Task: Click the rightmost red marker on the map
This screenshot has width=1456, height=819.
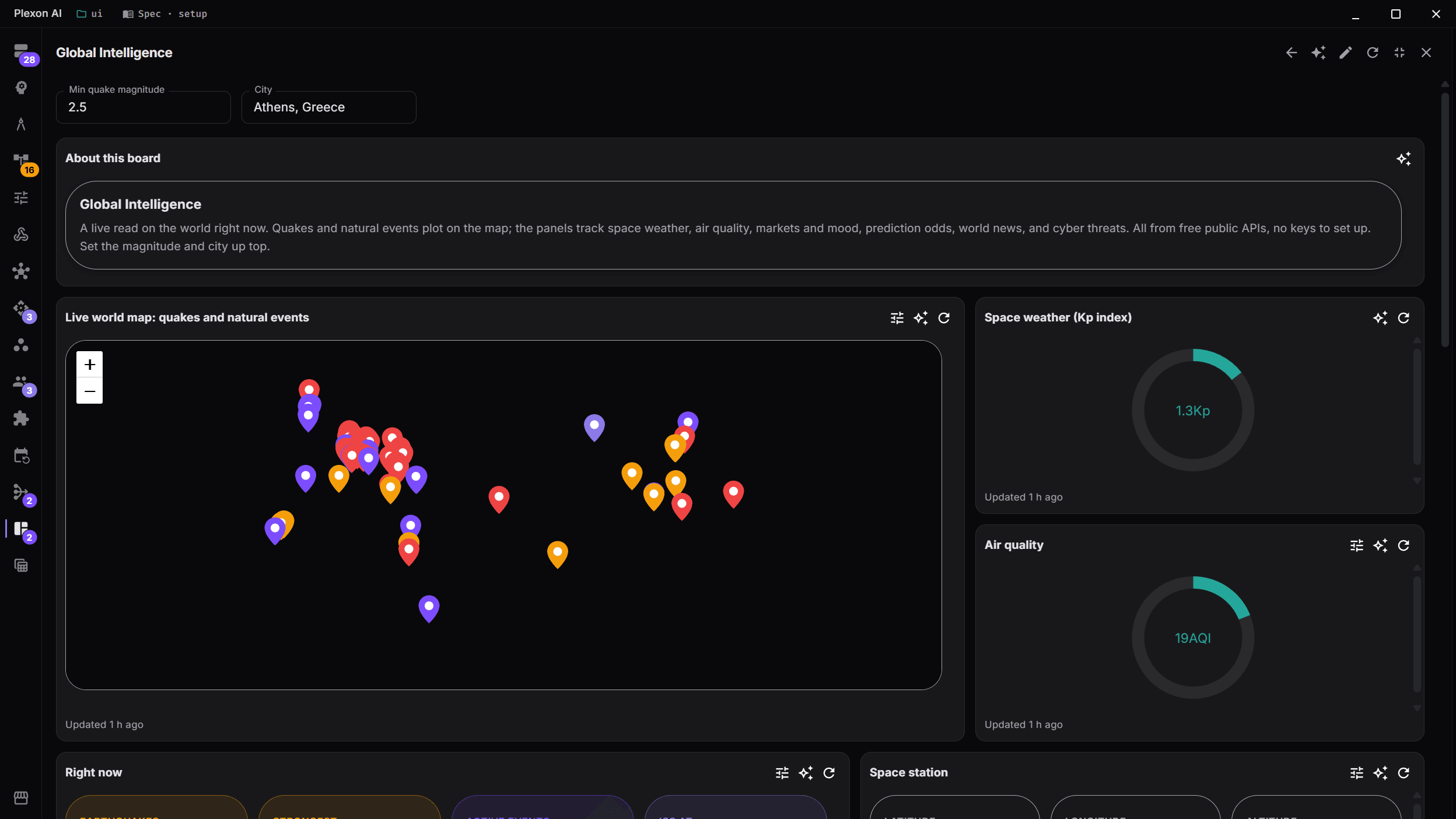Action: tap(733, 494)
